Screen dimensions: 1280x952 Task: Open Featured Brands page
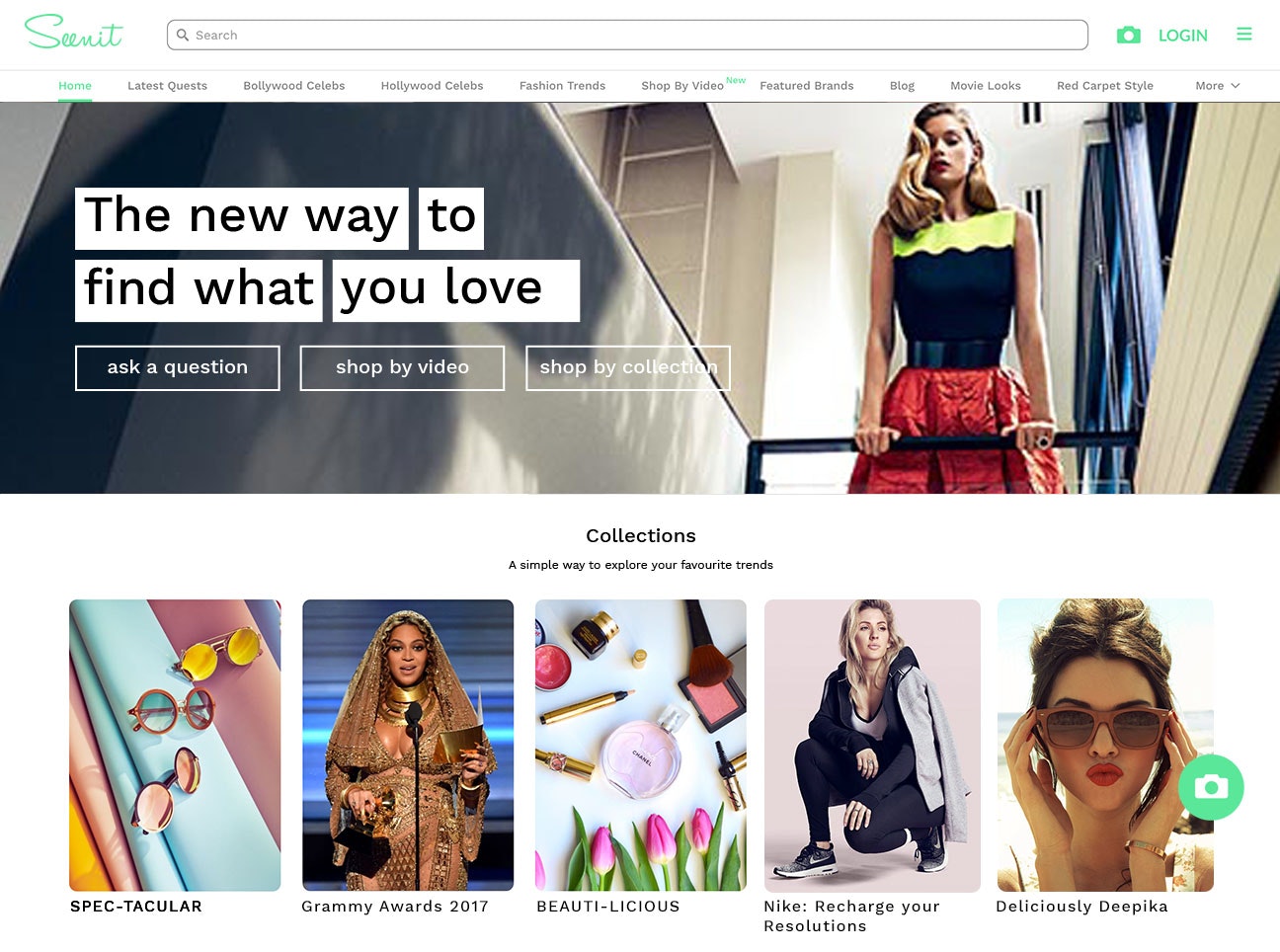[807, 86]
